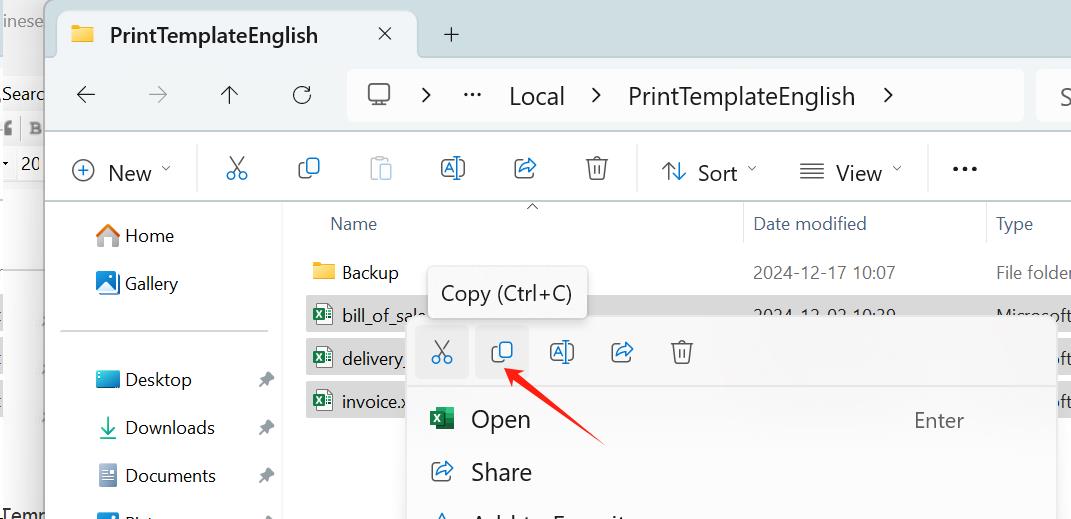Click the Refresh button
Viewport: 1071px width, 519px height.
[x=301, y=95]
